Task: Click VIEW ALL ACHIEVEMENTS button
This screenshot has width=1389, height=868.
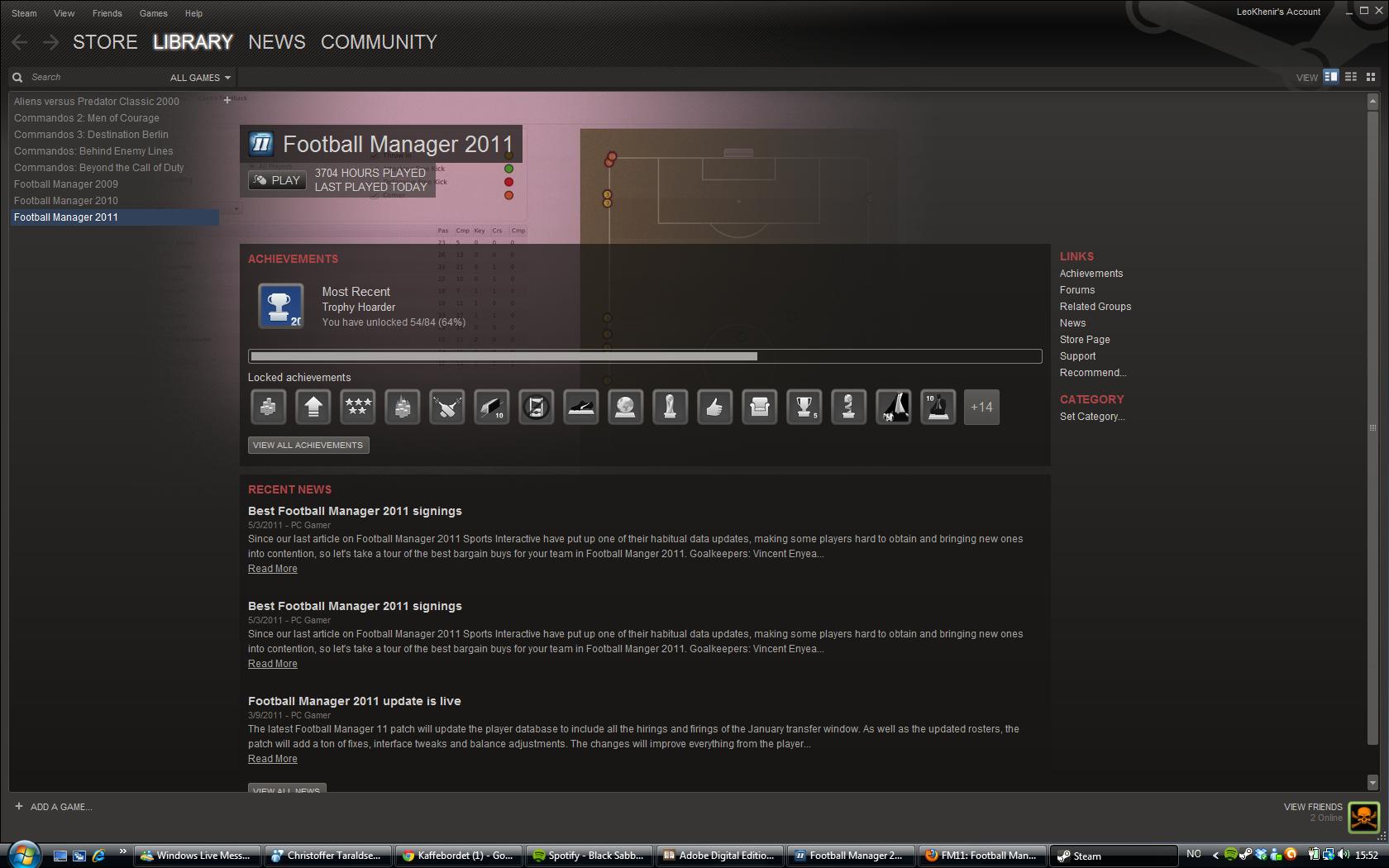Action: 308,445
